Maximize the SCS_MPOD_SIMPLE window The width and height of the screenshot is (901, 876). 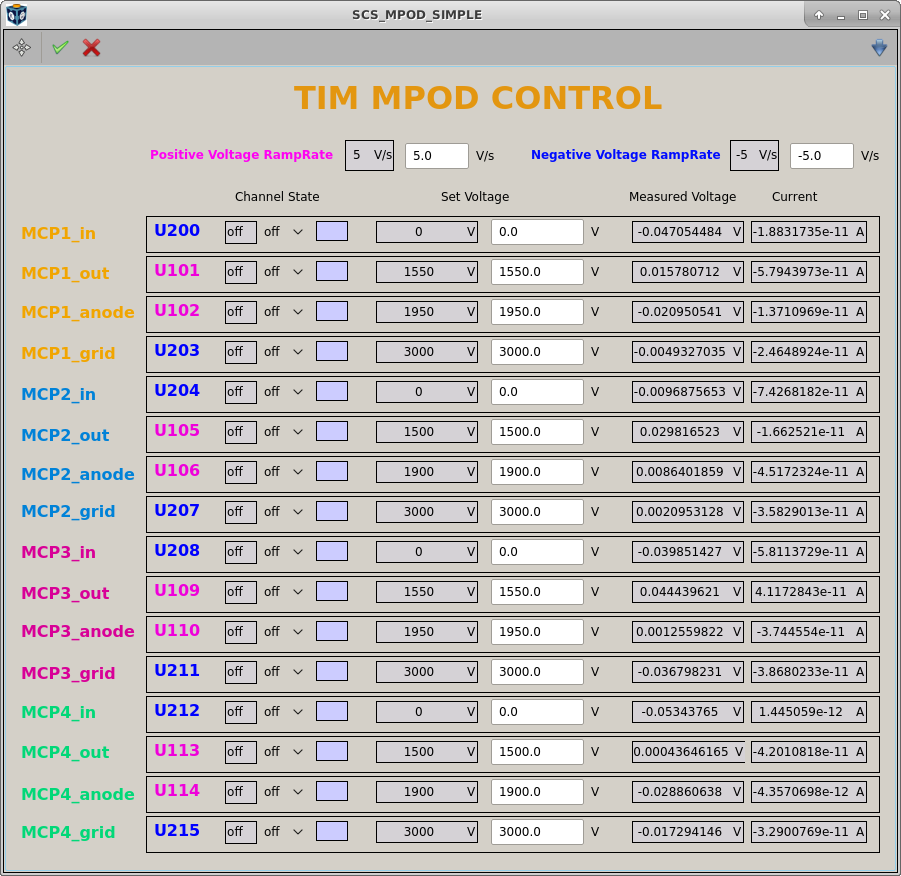click(863, 15)
